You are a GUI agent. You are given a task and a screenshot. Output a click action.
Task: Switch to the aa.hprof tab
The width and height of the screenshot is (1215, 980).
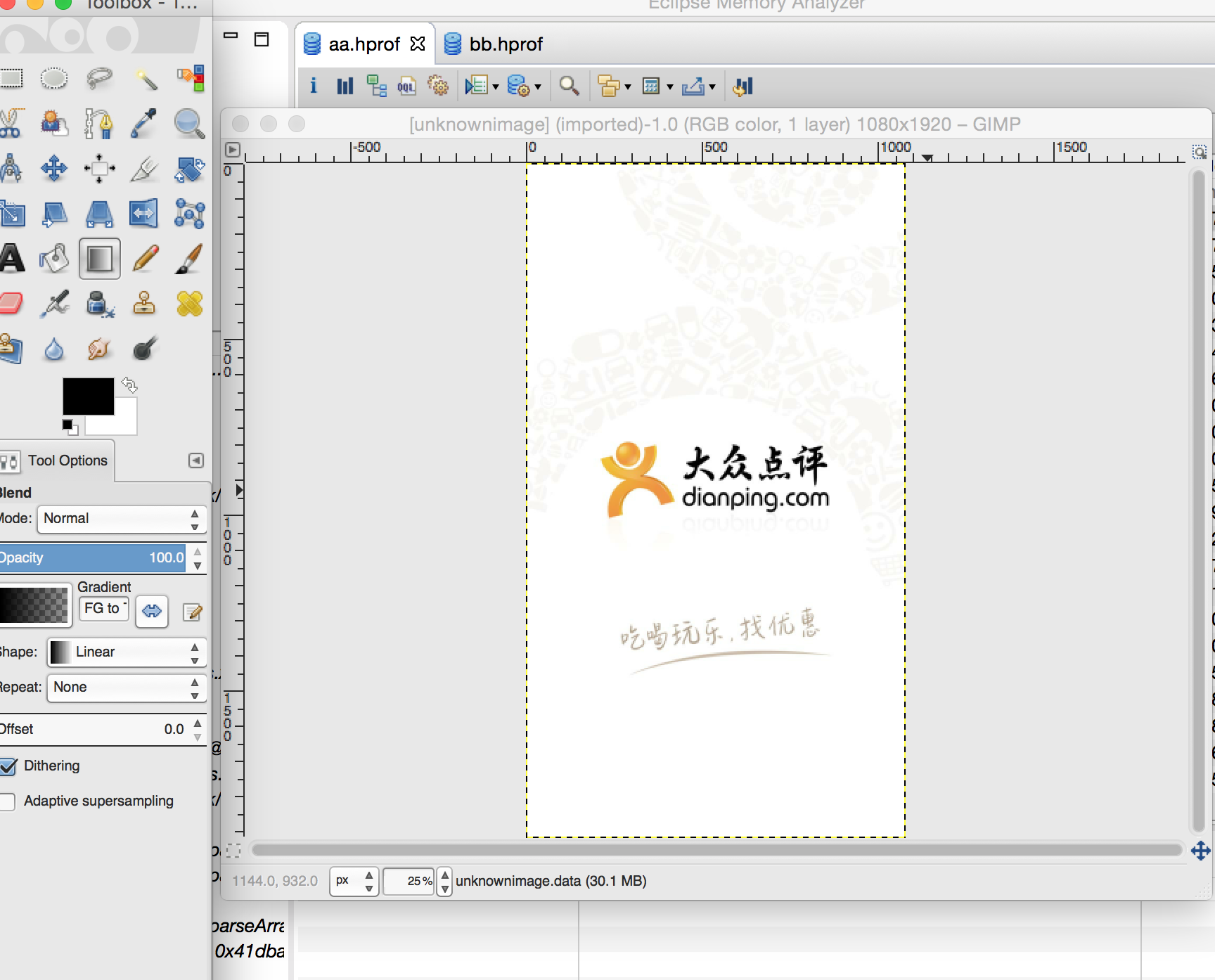pyautogui.click(x=365, y=44)
